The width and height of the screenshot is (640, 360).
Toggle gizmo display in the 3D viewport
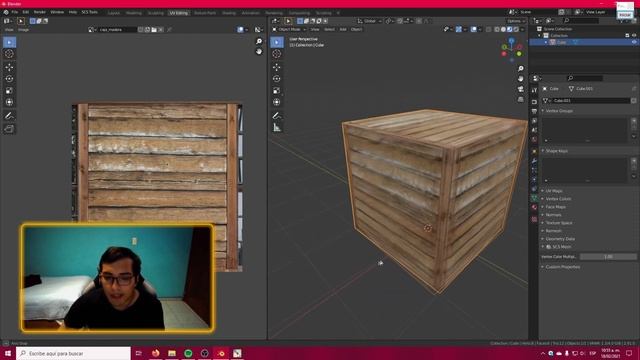[x=459, y=29]
